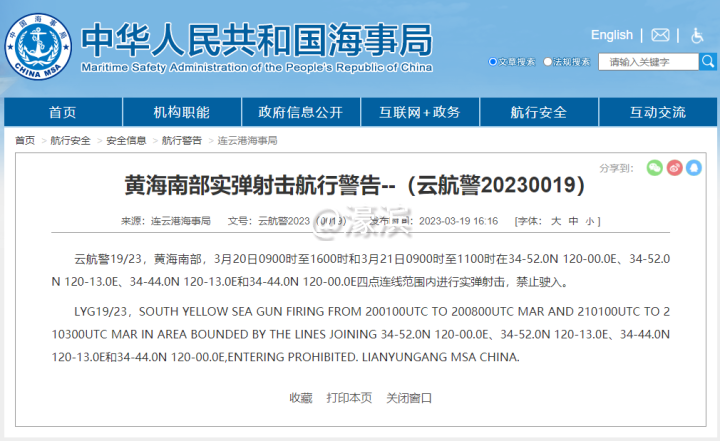Set font size to 小
720x441 pixels.
pyautogui.click(x=590, y=221)
